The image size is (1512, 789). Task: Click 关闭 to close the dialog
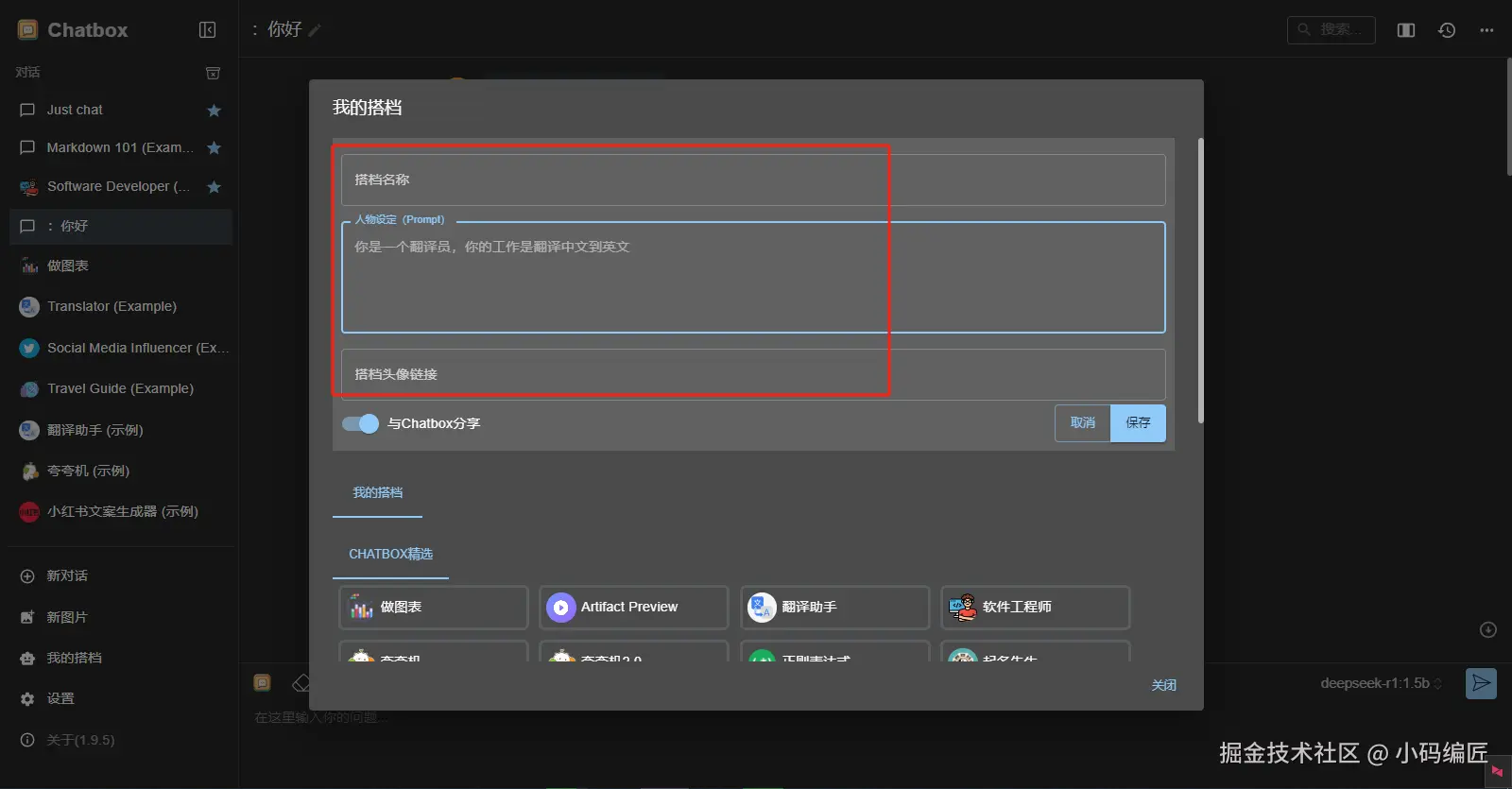(1163, 685)
